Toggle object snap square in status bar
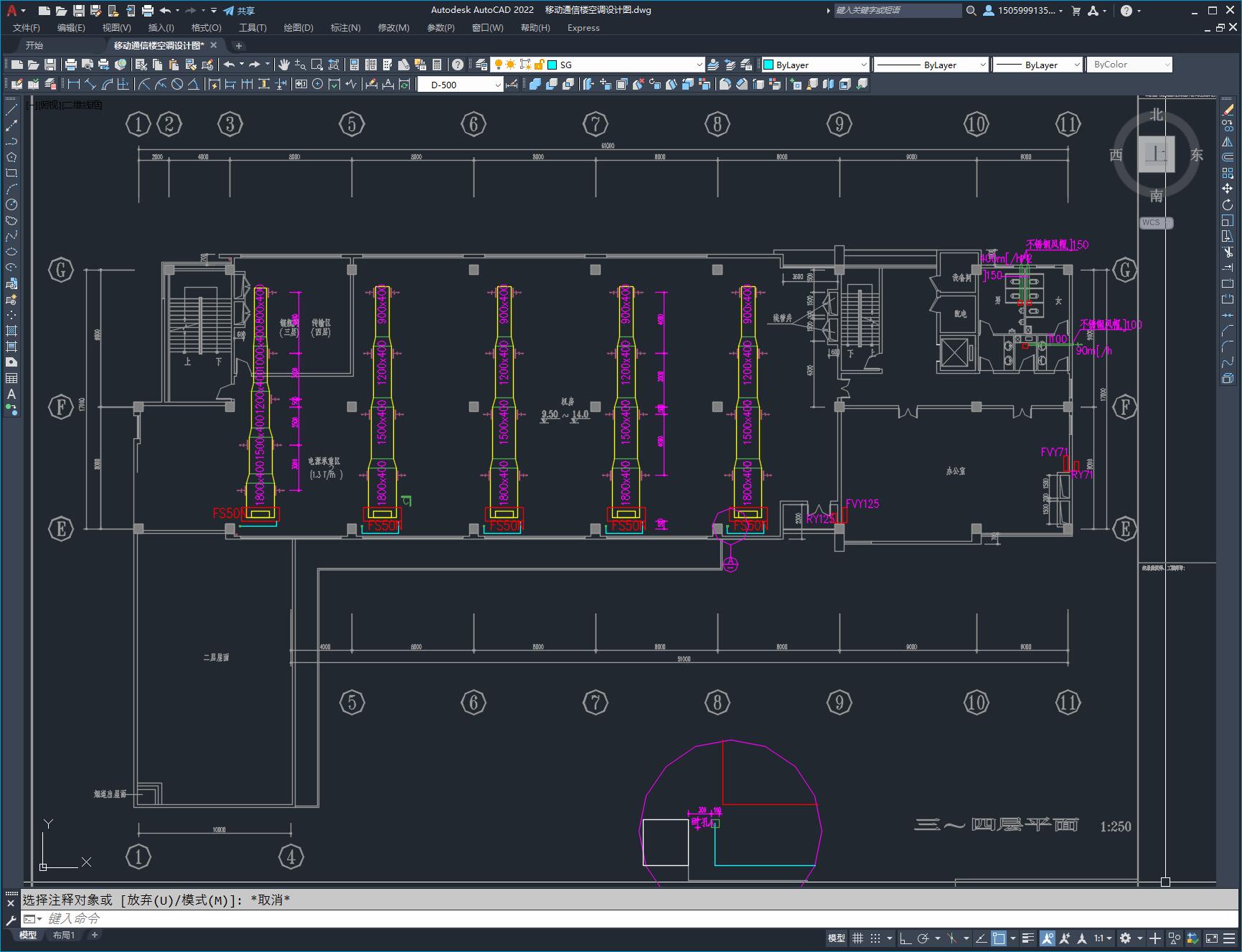 click(x=999, y=938)
